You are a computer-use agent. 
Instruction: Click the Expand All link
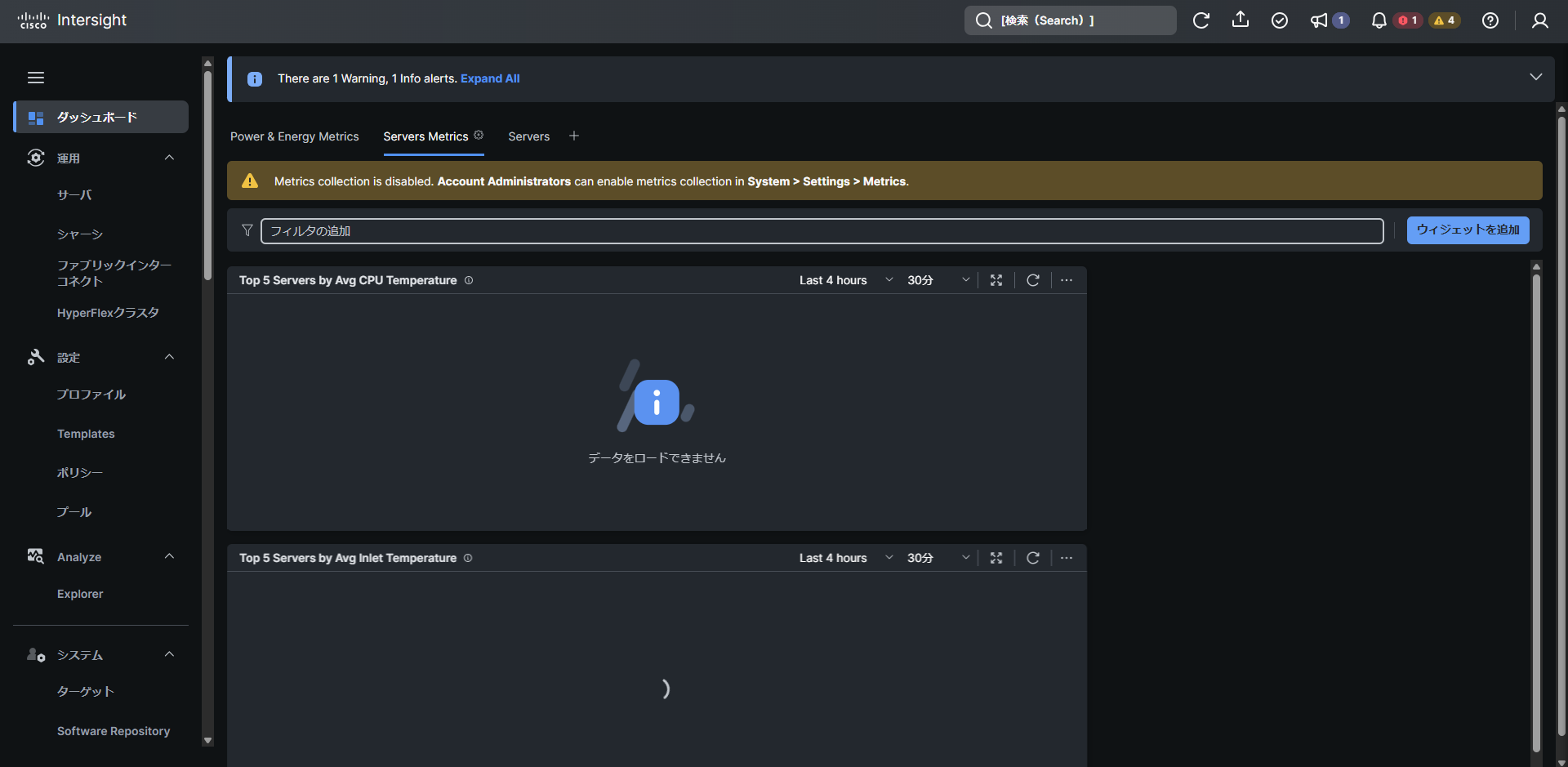[x=490, y=78]
